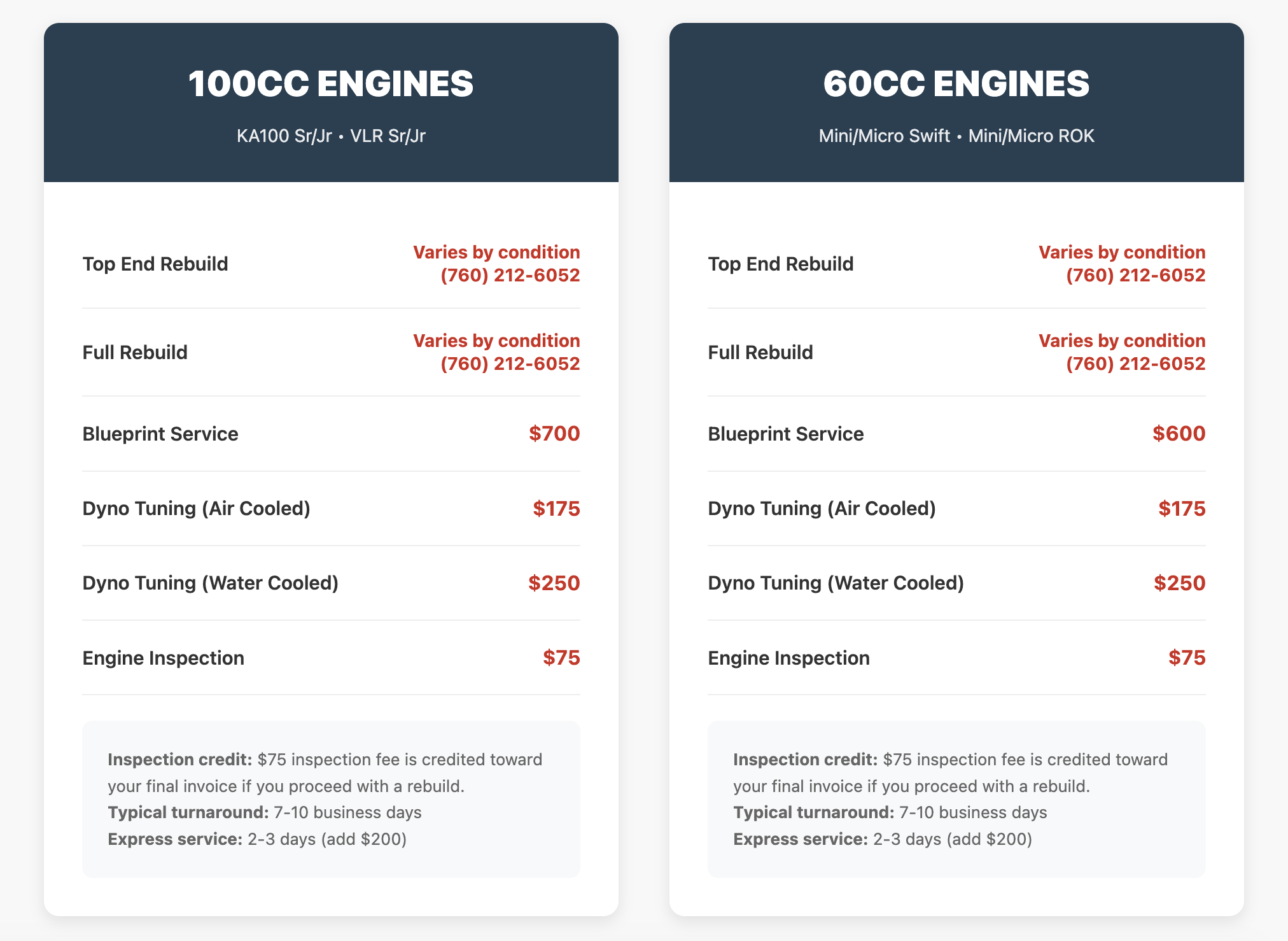Screen dimensions: 1288x941
Task: Click Express service note in 60cc card
Action: [883, 839]
